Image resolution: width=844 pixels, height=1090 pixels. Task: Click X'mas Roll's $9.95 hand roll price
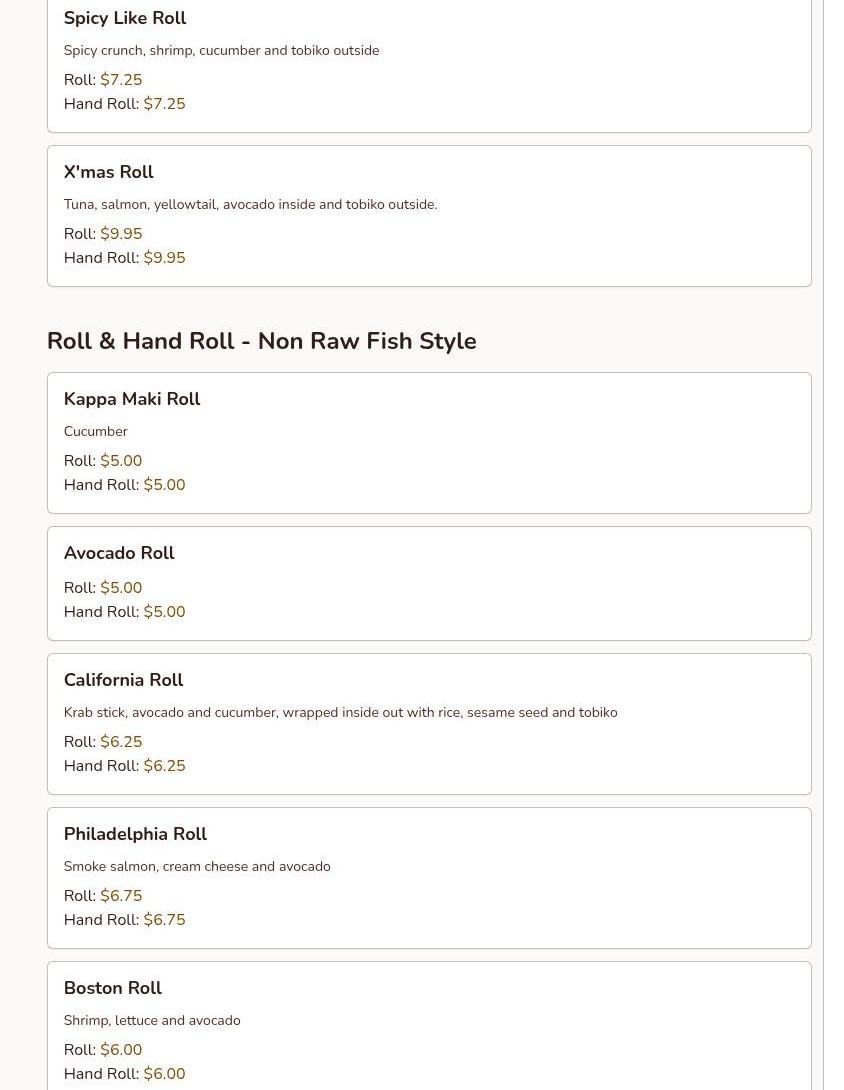coord(164,258)
